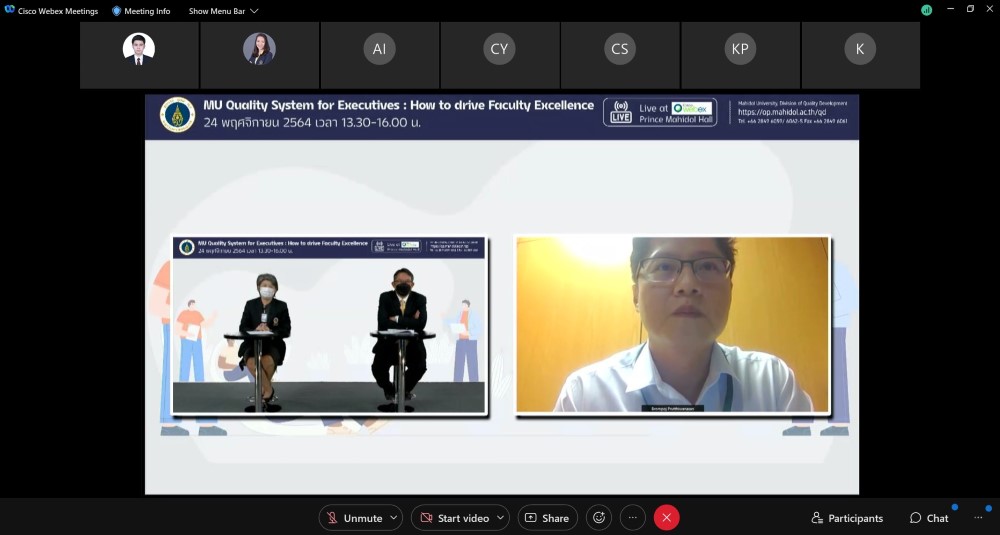Click the Cisco Webex Meetings logo
Screen dimensions: 1000x535
coord(10,11)
